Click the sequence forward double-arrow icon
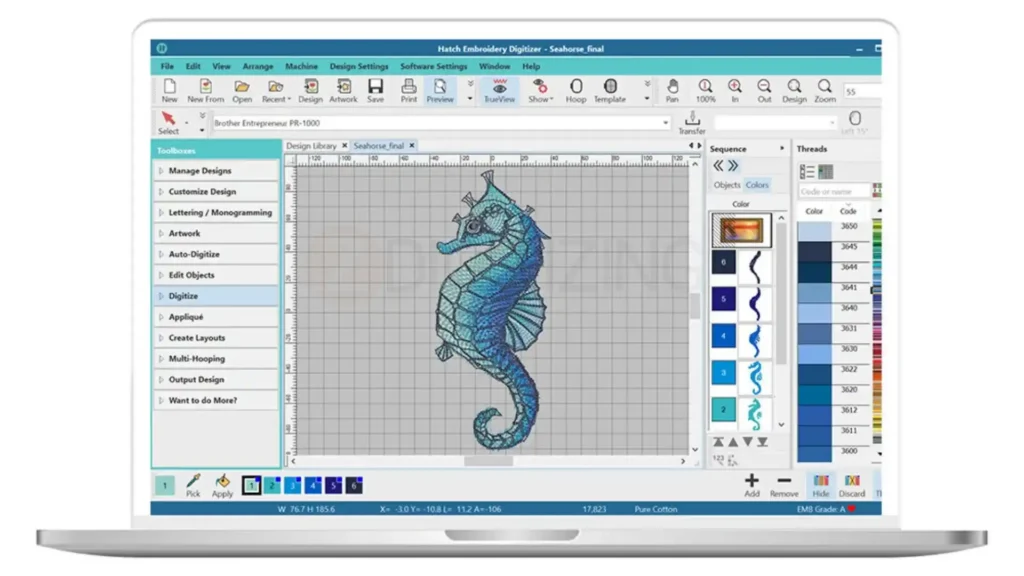 733,166
